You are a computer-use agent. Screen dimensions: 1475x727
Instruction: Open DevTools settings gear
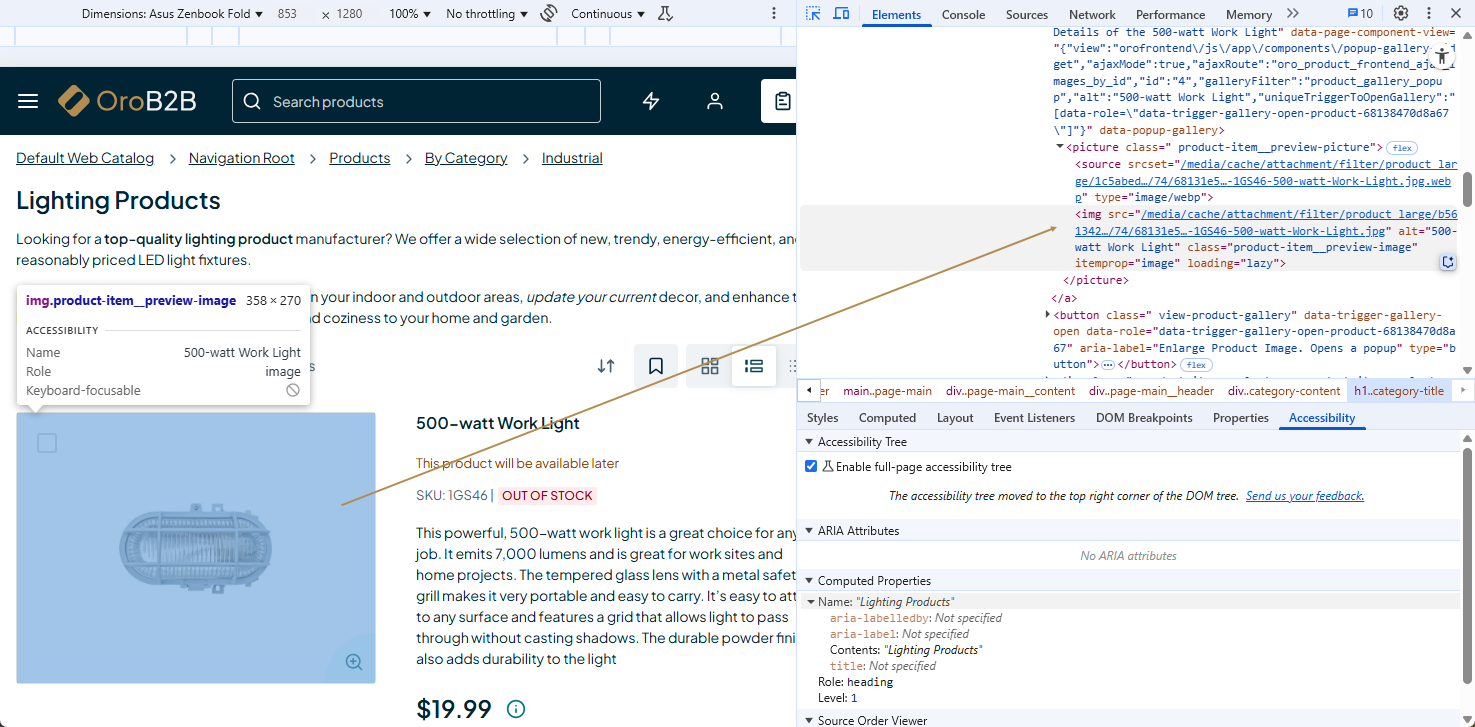coord(1401,14)
